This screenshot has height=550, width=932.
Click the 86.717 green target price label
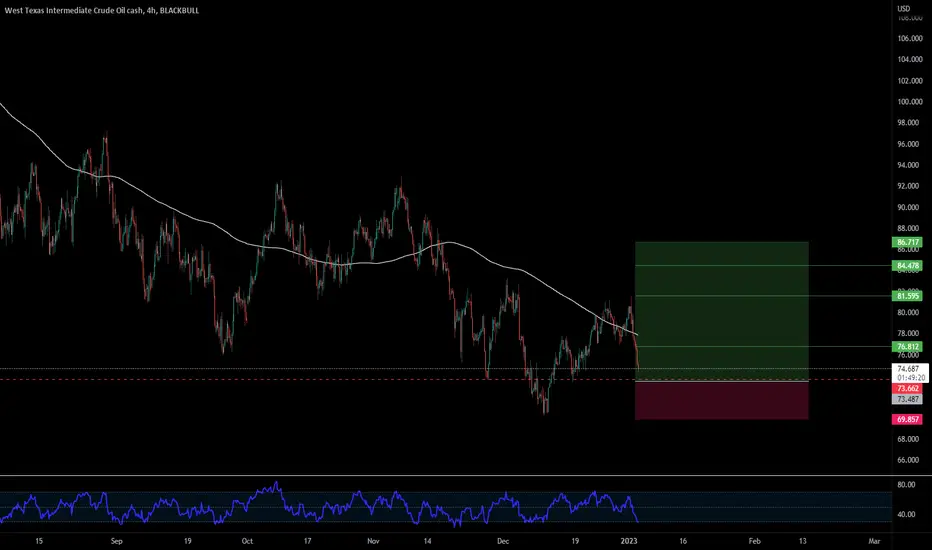[x=907, y=242]
